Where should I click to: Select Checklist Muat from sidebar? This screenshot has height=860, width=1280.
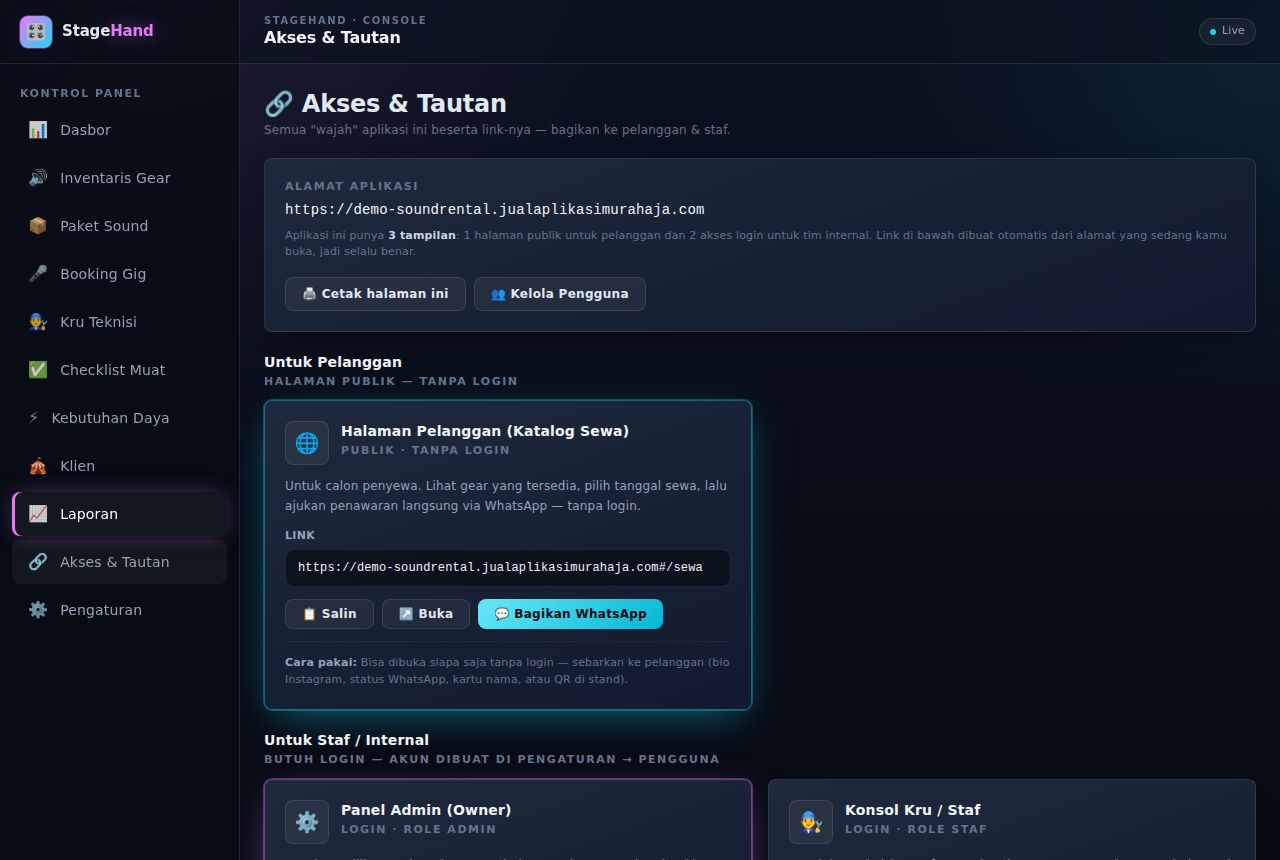(x=120, y=370)
